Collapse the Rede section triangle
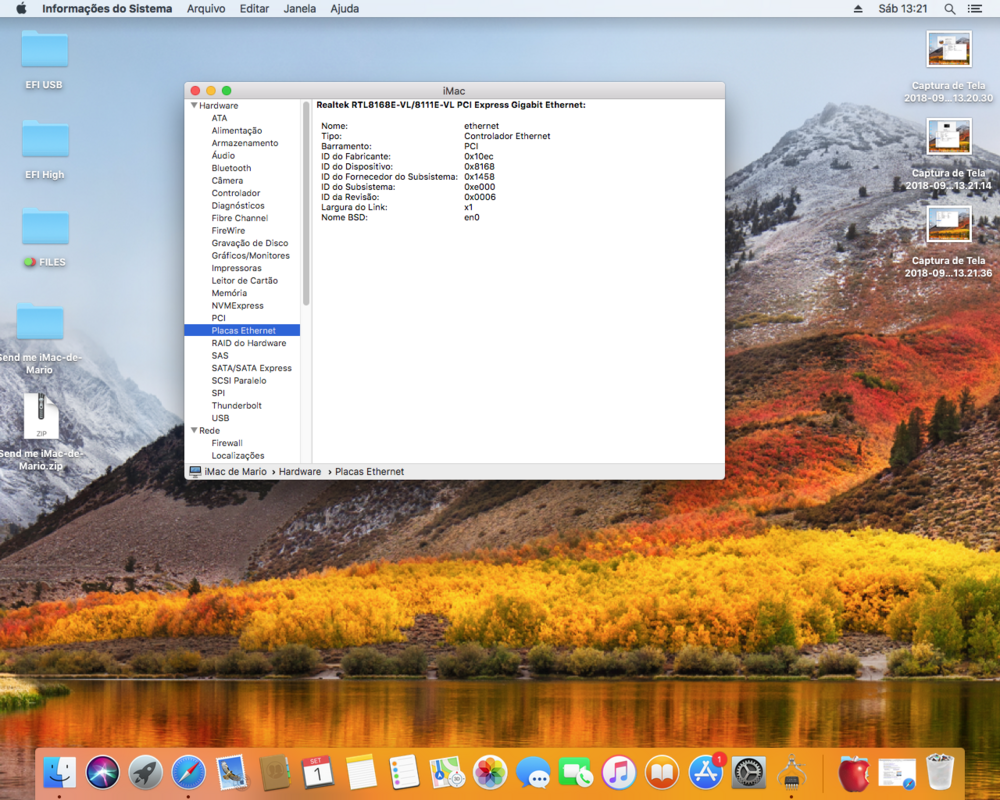 [194, 431]
